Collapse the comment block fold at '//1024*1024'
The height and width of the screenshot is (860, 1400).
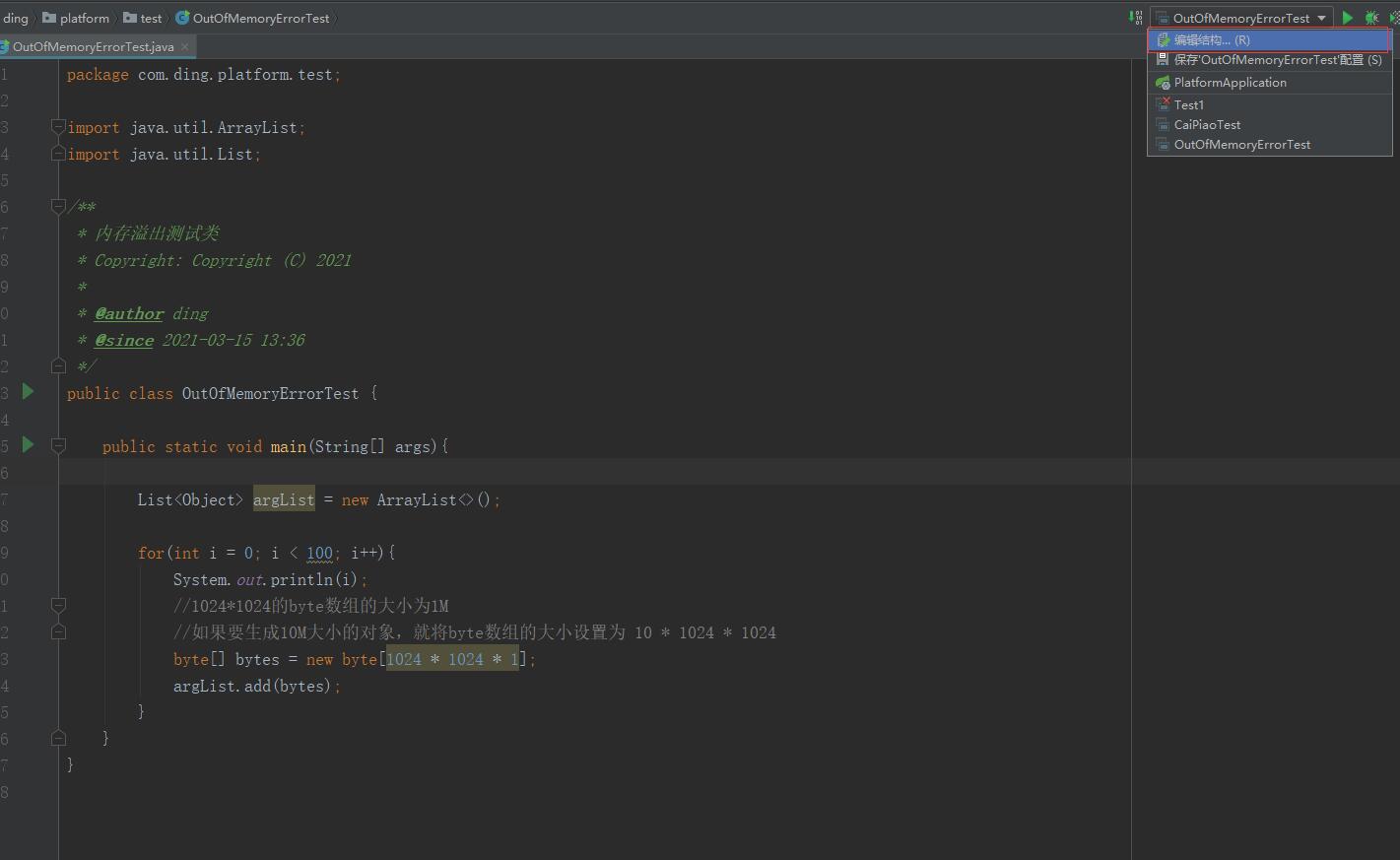point(58,605)
